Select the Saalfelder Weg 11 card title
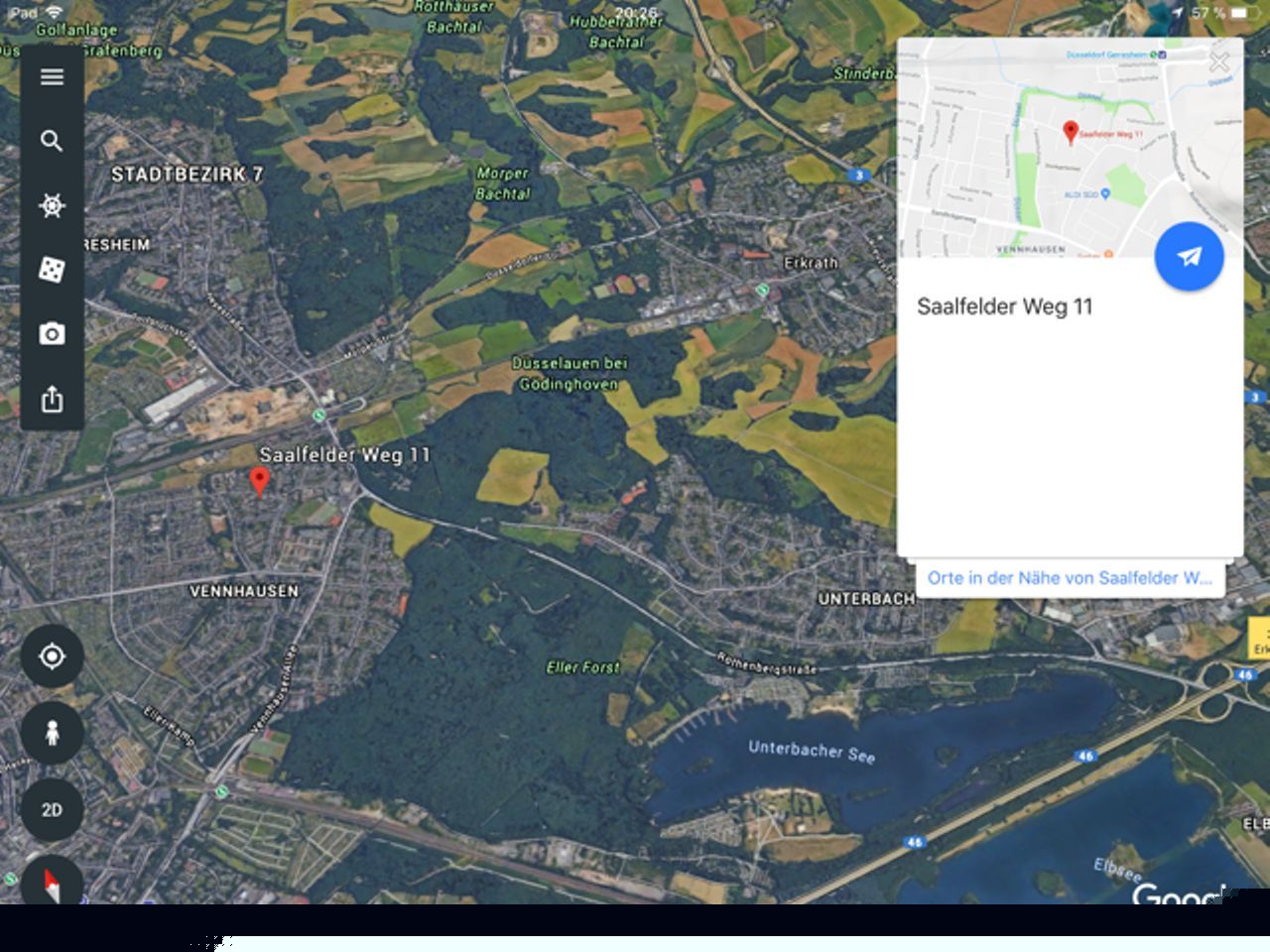 pos(1004,306)
